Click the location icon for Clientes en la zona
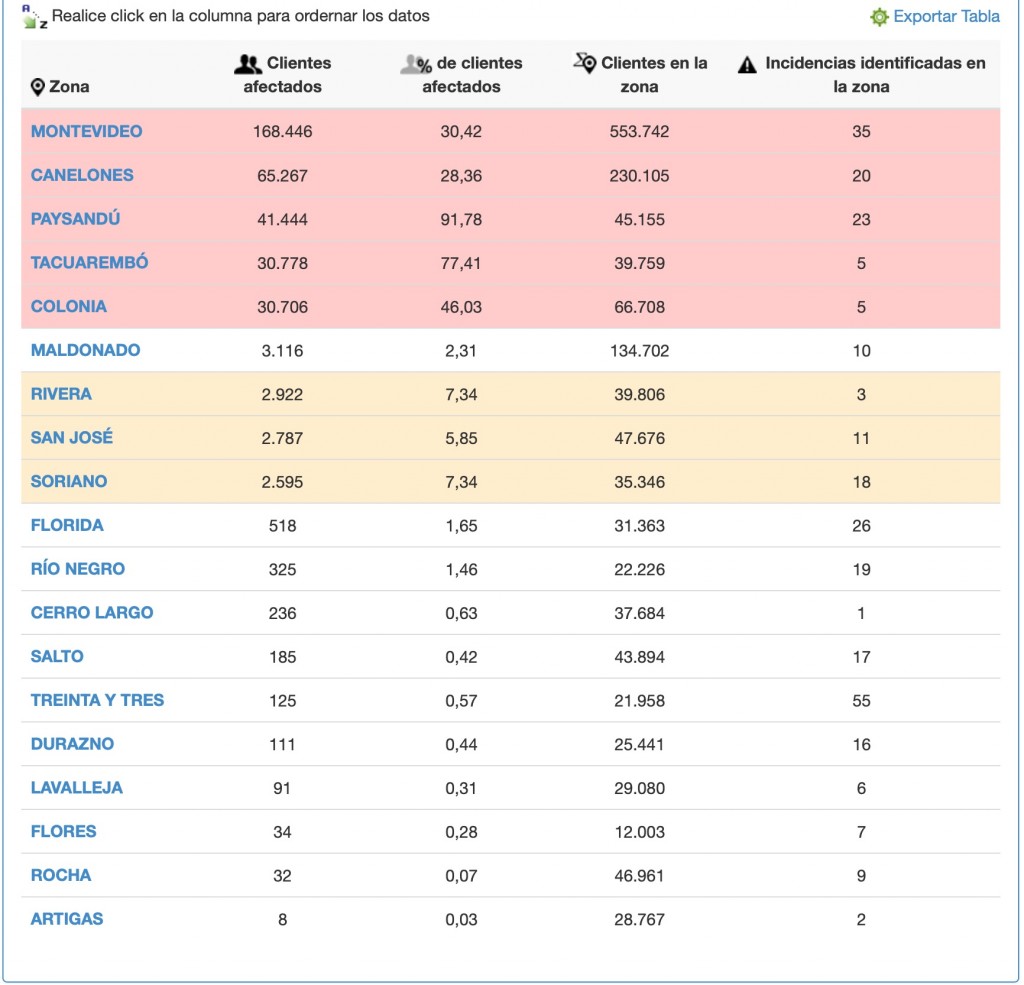Image resolution: width=1024 pixels, height=985 pixels. tap(584, 63)
